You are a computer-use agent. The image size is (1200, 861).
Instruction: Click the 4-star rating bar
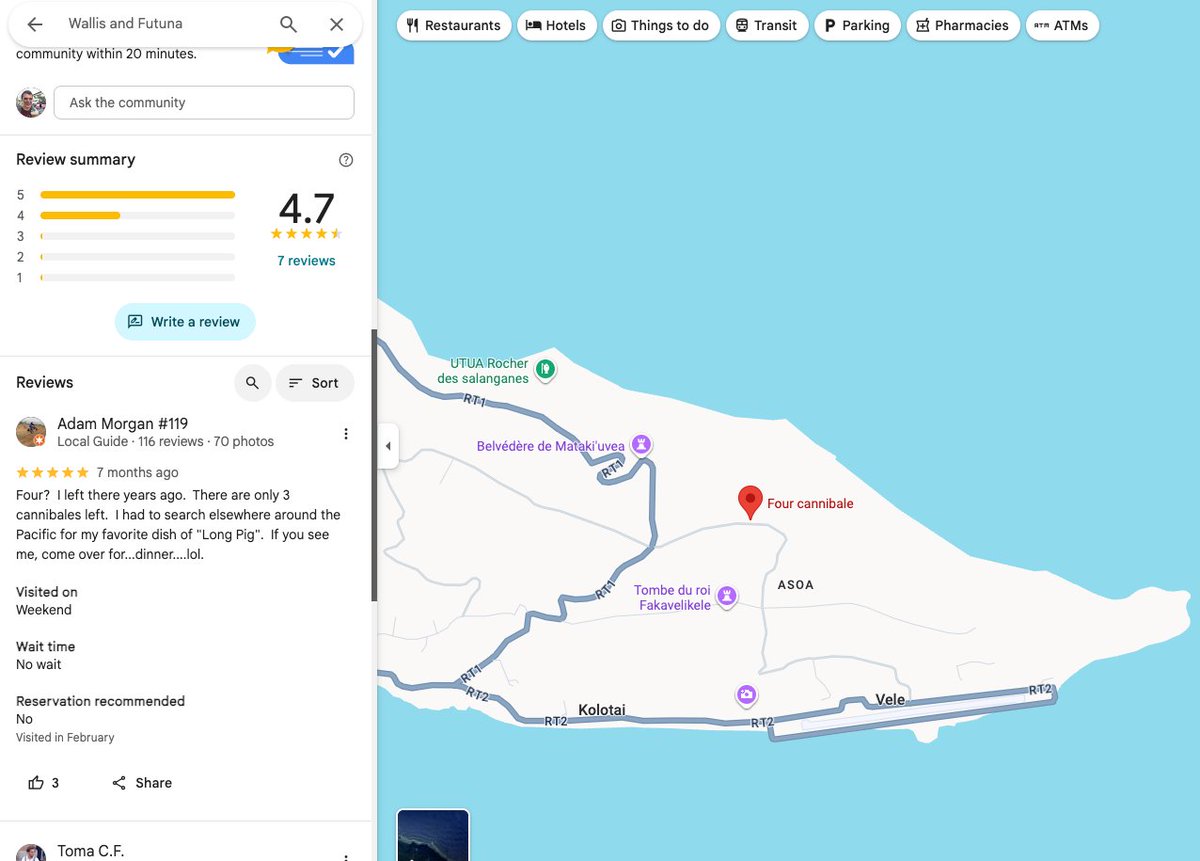138,215
